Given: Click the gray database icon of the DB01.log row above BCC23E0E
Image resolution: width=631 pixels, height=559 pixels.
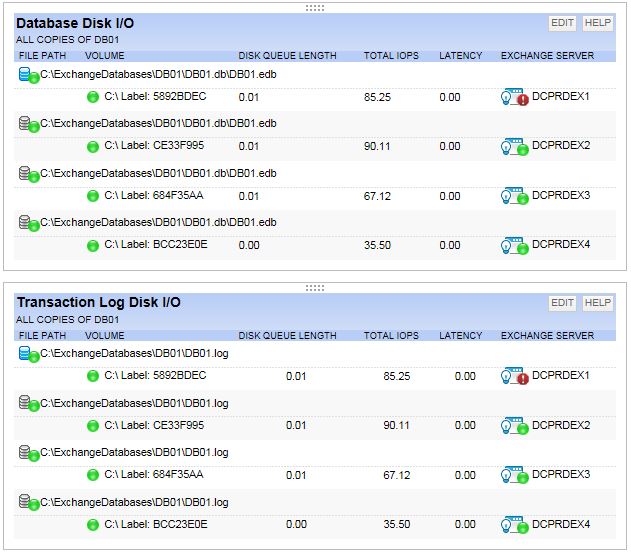Looking at the screenshot, I should click(29, 503).
